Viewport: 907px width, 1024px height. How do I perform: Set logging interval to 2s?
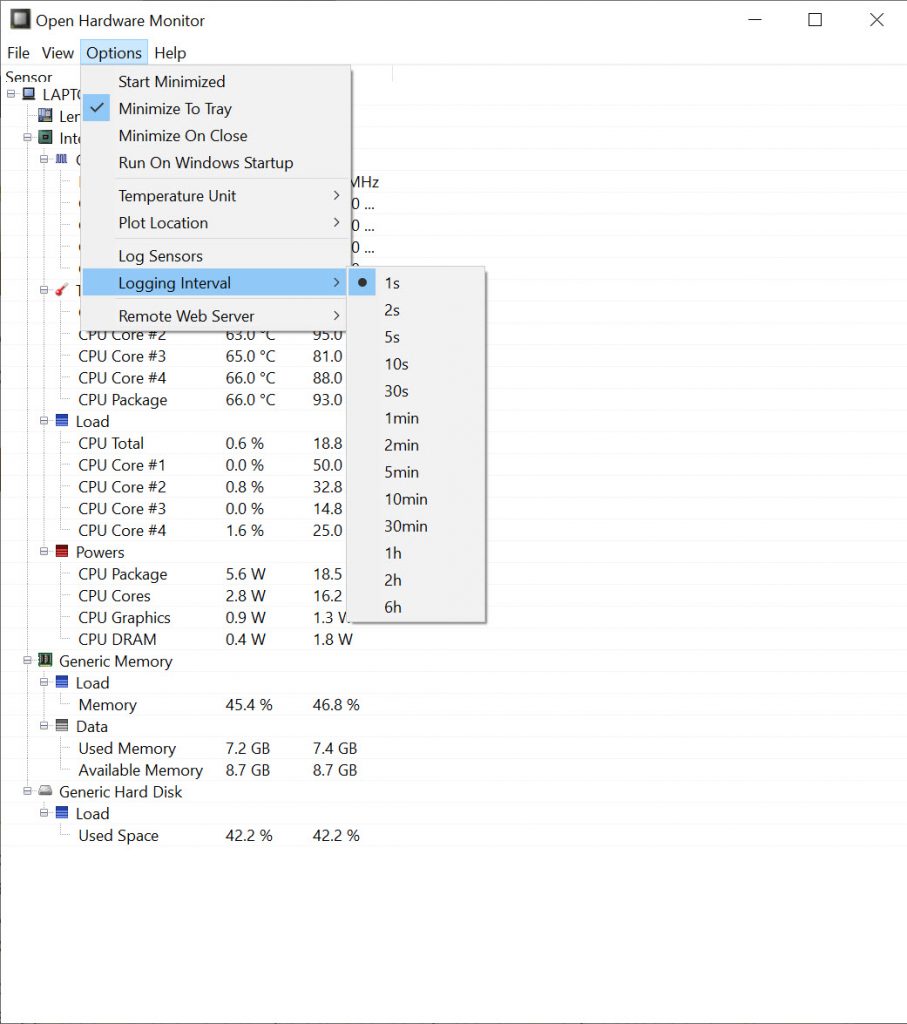[417, 310]
